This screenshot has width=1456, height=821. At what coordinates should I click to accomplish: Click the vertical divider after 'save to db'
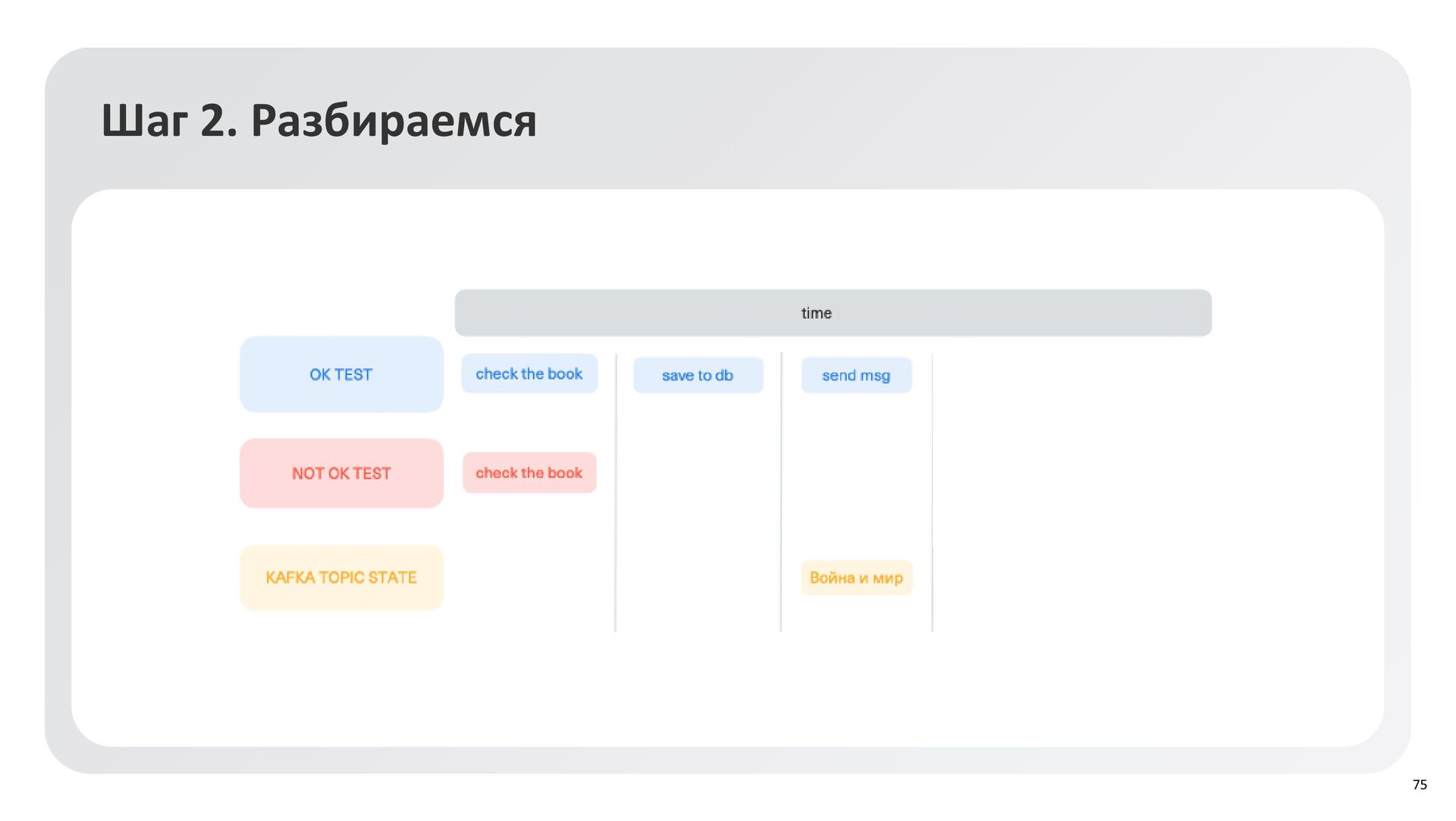(781, 493)
